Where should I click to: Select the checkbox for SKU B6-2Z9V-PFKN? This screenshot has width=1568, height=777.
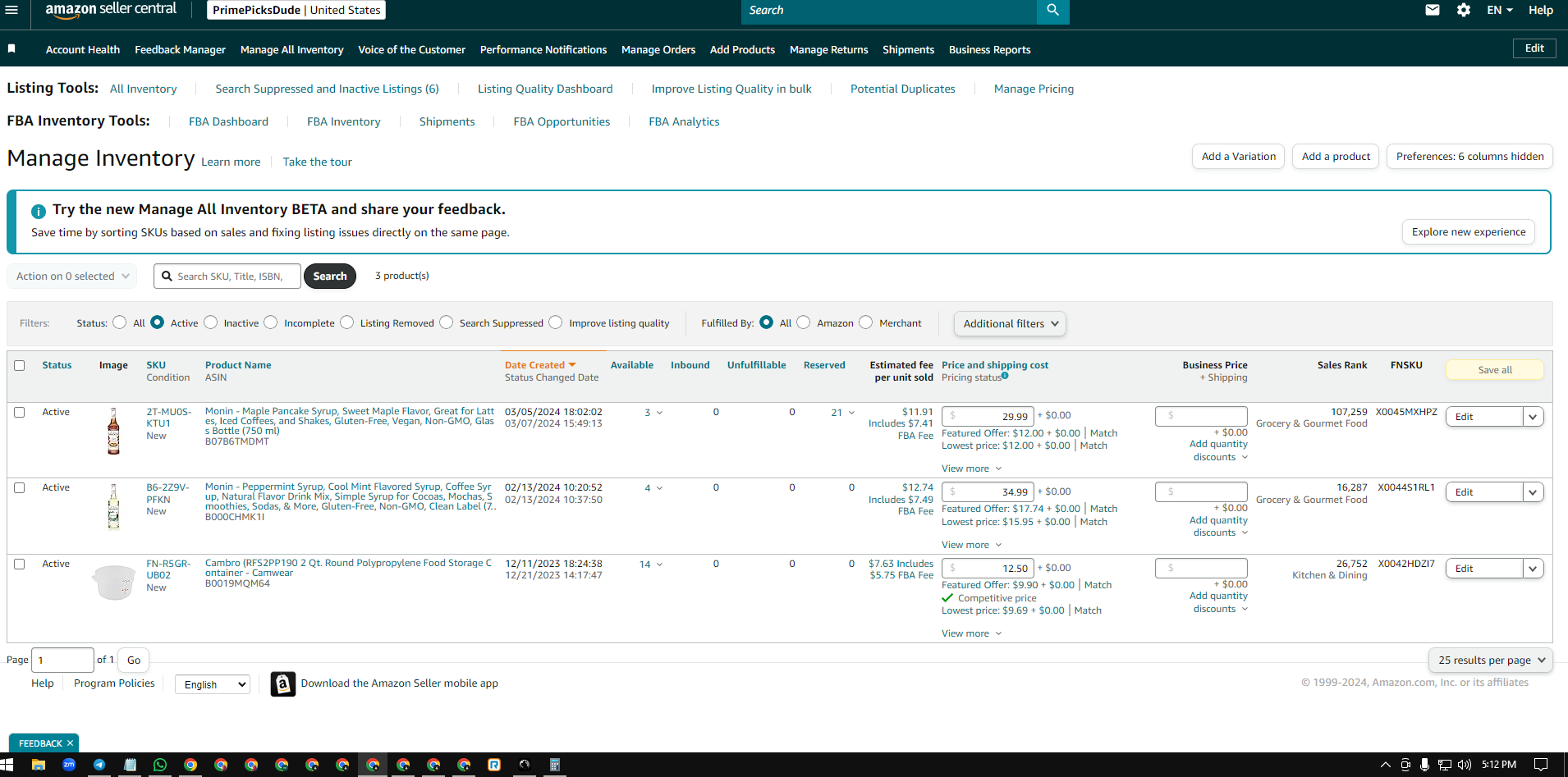click(x=20, y=487)
